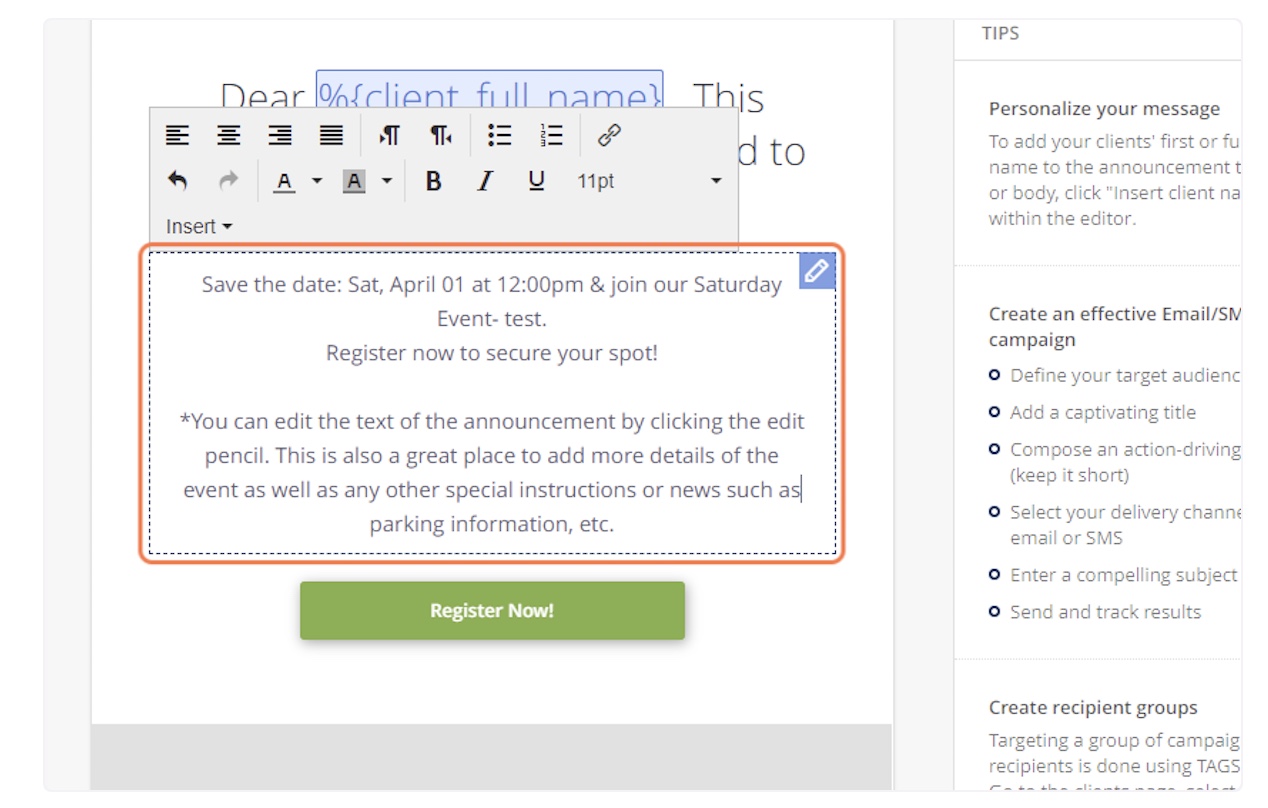Insert a hyperlink using link icon

click(x=609, y=135)
